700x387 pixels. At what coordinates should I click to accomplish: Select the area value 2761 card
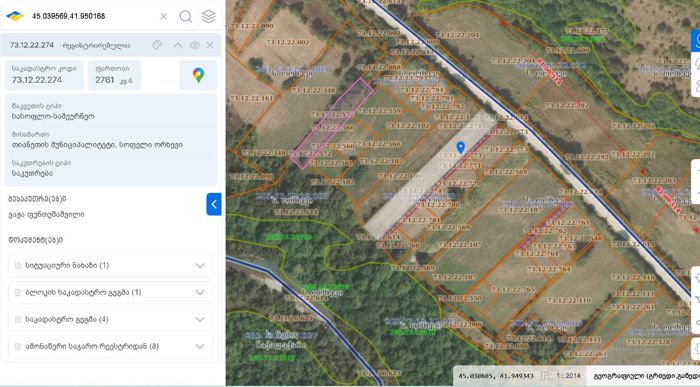tap(114, 75)
